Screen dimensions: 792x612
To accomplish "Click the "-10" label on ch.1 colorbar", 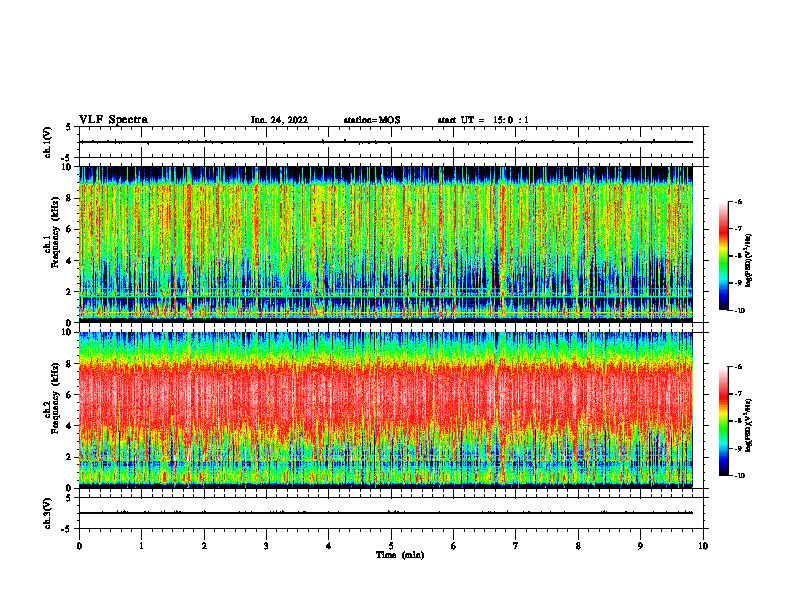I will (737, 311).
